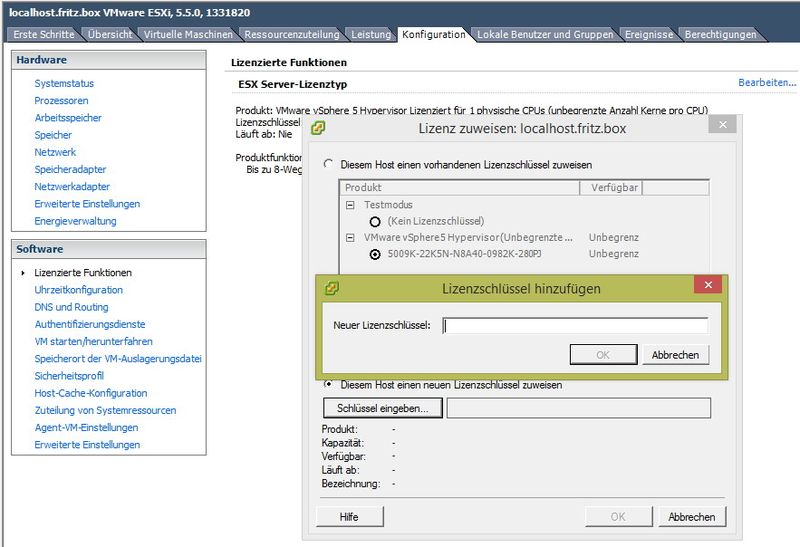Click the 'VMware vSphere5 Hypervisor(Unbegrenzte ...' row text
The height and width of the screenshot is (547, 800).
[x=468, y=238]
